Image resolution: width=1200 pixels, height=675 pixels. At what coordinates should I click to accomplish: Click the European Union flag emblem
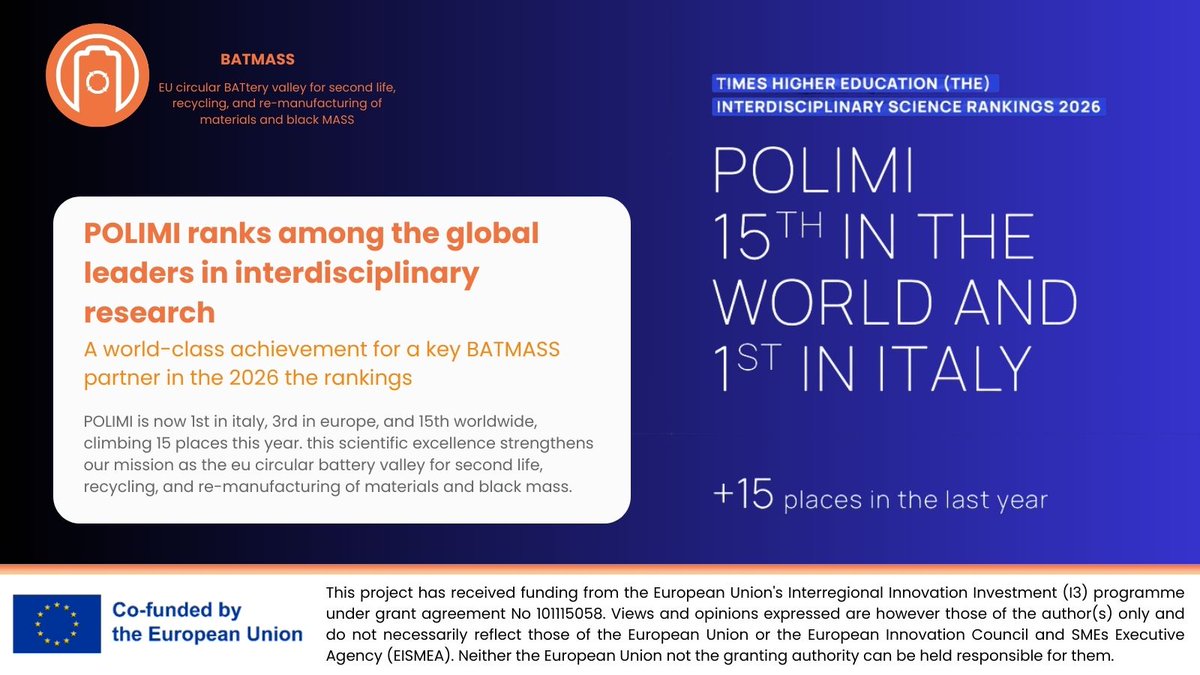click(x=57, y=623)
